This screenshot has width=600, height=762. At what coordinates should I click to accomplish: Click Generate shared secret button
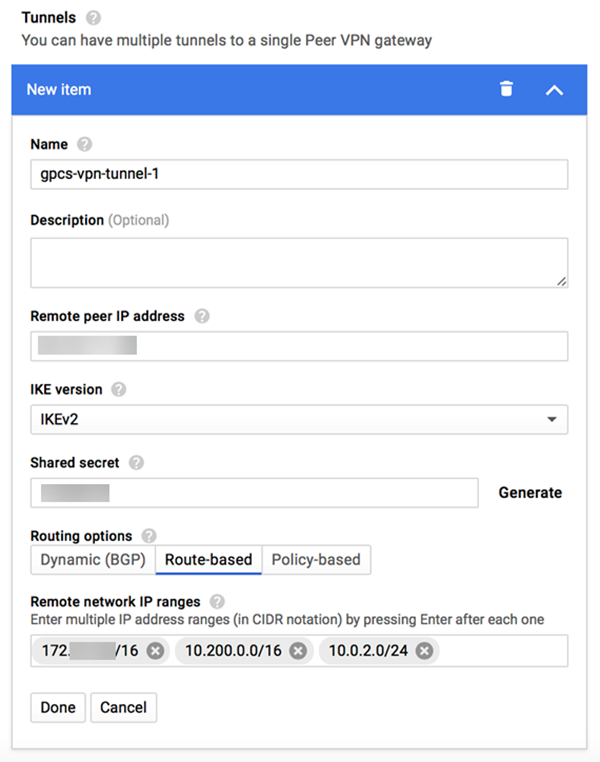point(530,493)
